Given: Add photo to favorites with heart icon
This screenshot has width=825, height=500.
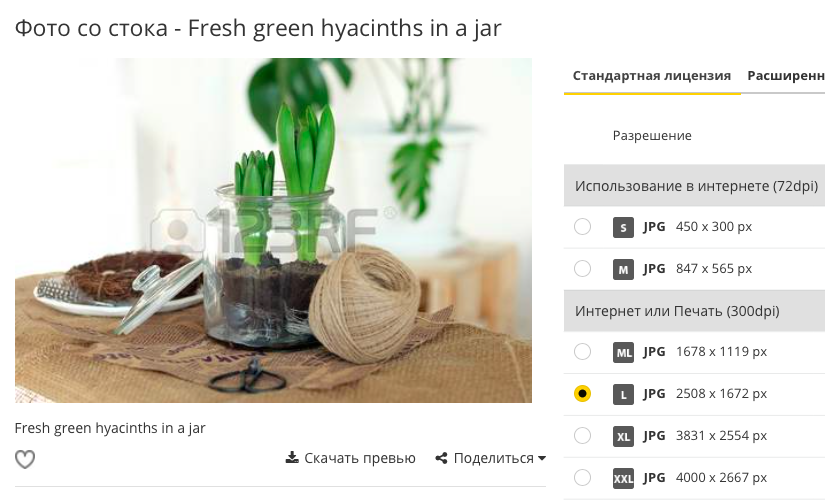Looking at the screenshot, I should tap(25, 459).
